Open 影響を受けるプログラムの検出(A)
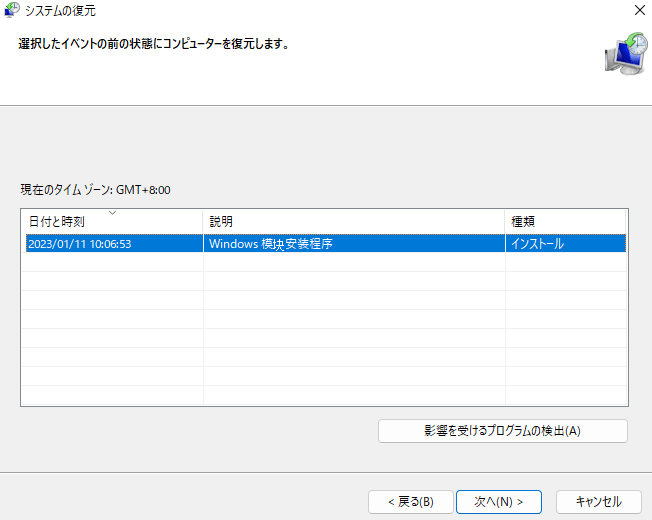 coord(502,431)
